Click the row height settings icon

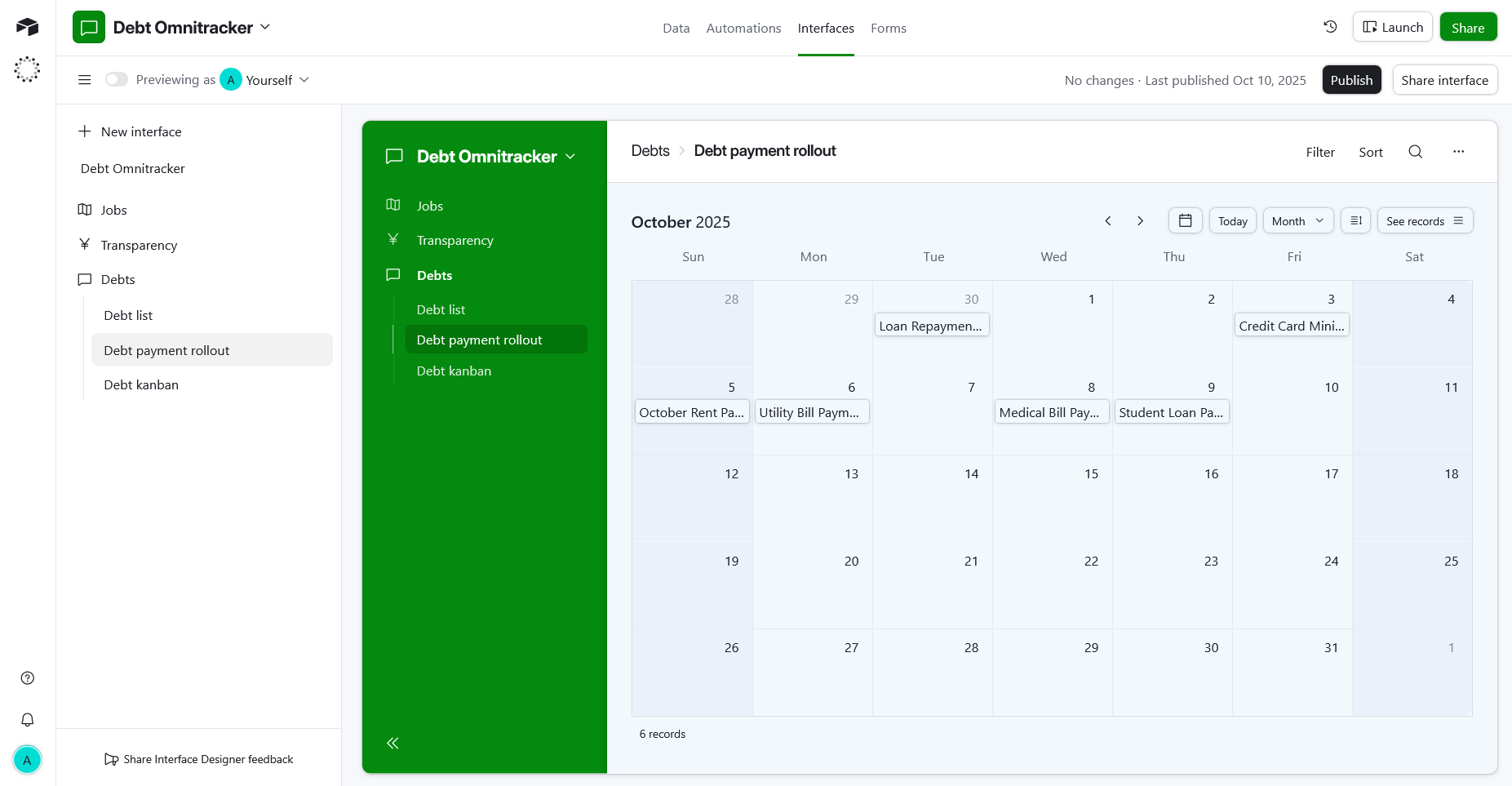pyautogui.click(x=1355, y=221)
